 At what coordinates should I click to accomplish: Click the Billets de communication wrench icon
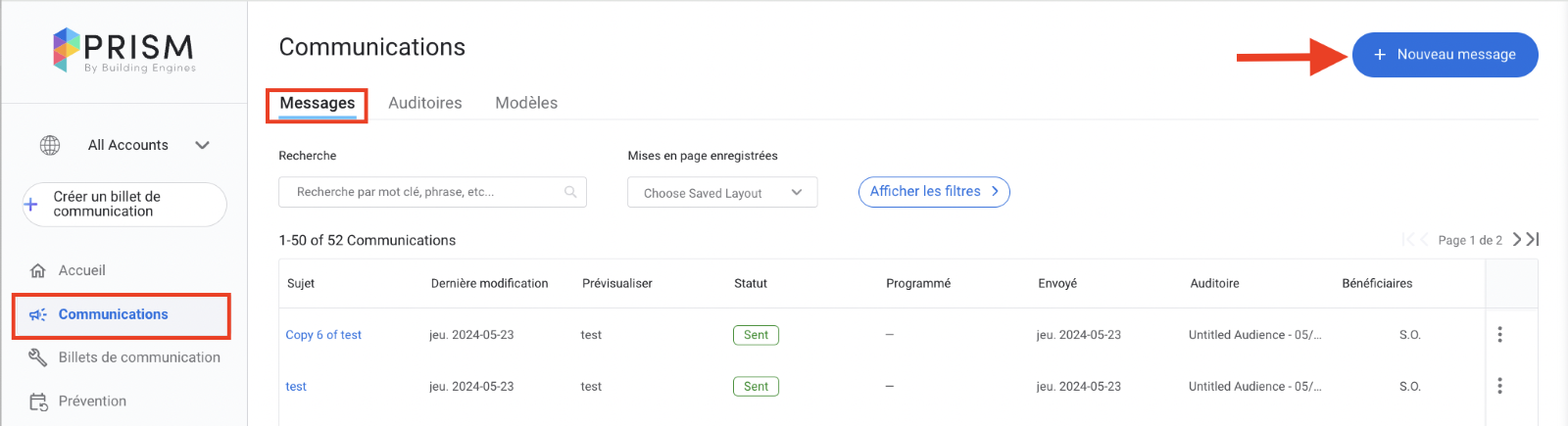coord(38,357)
